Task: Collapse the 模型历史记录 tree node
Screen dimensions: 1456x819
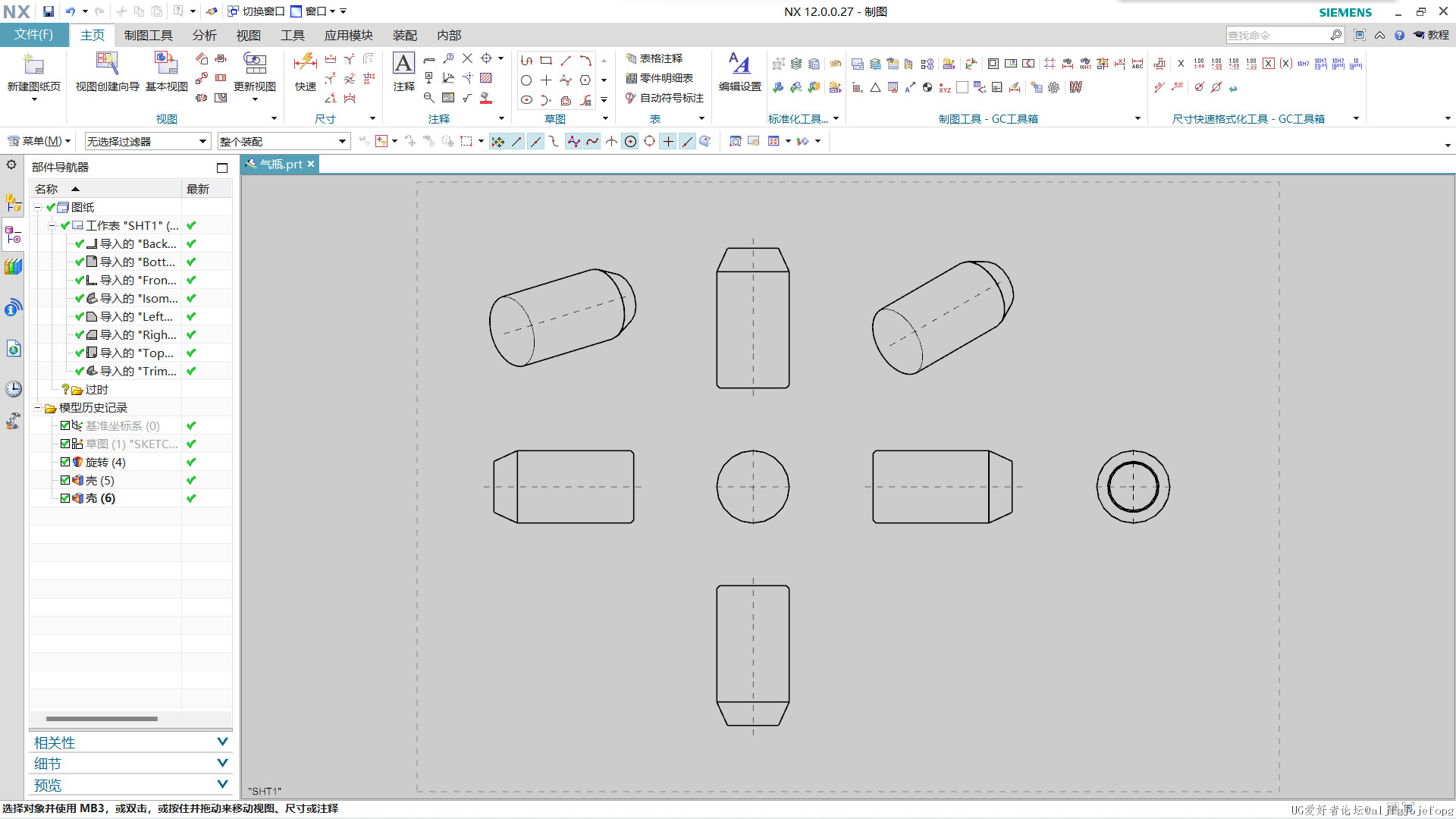Action: (x=37, y=407)
